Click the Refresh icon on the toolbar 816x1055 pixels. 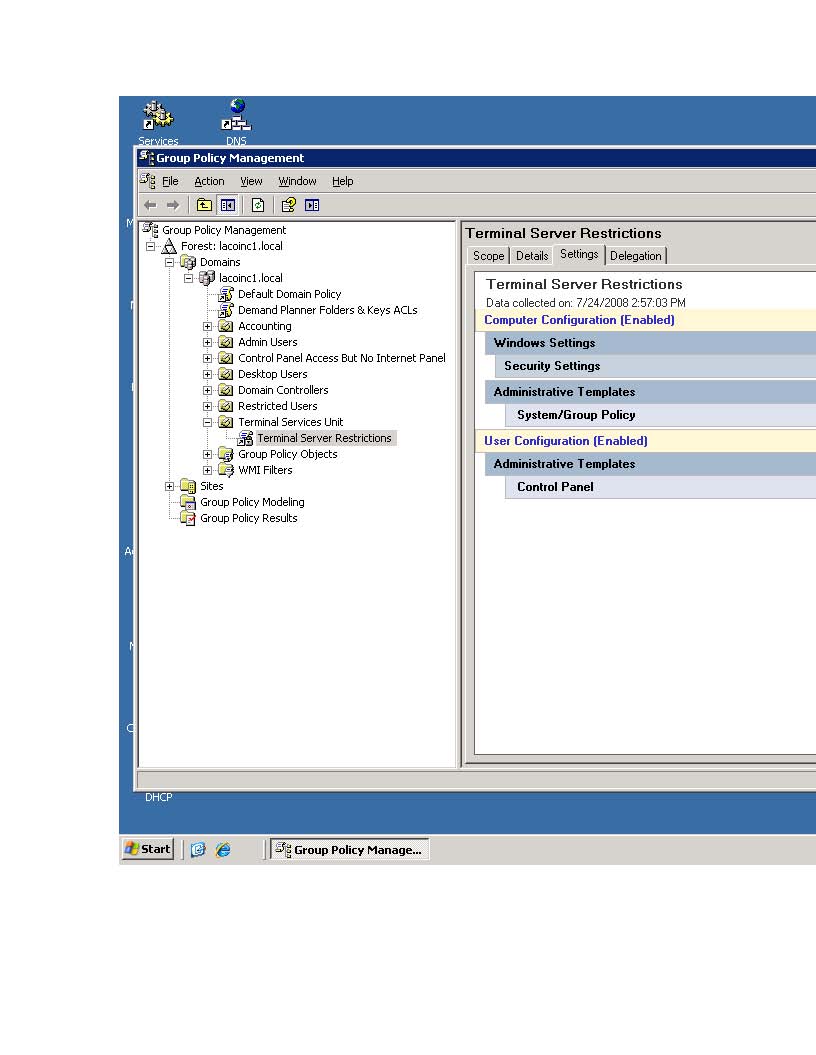pos(255,204)
